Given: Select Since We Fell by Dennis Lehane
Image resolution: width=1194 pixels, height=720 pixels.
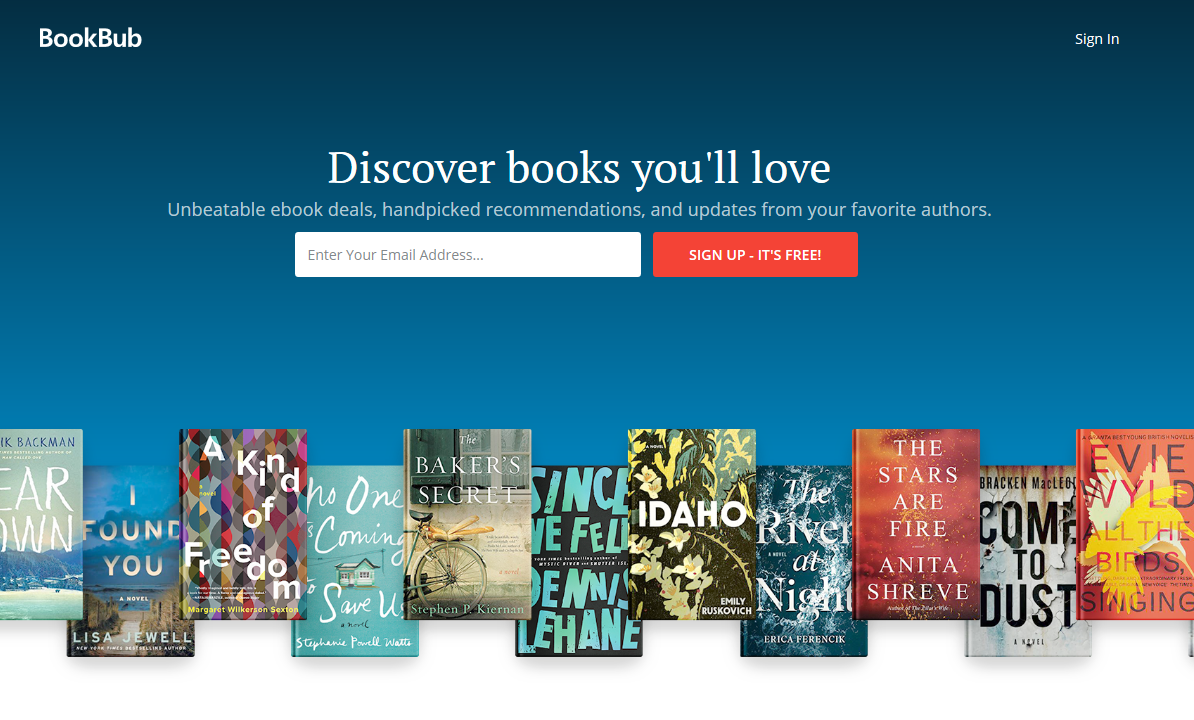Looking at the screenshot, I should (x=579, y=561).
